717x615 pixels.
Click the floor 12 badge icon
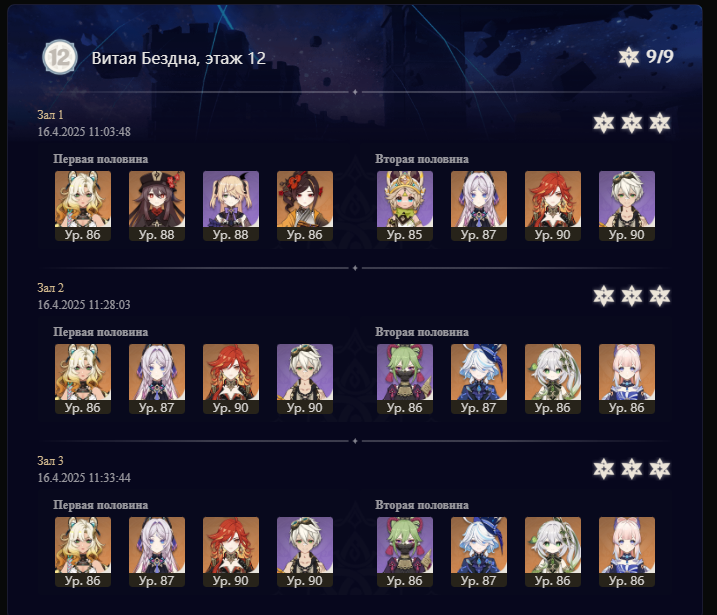(x=59, y=58)
